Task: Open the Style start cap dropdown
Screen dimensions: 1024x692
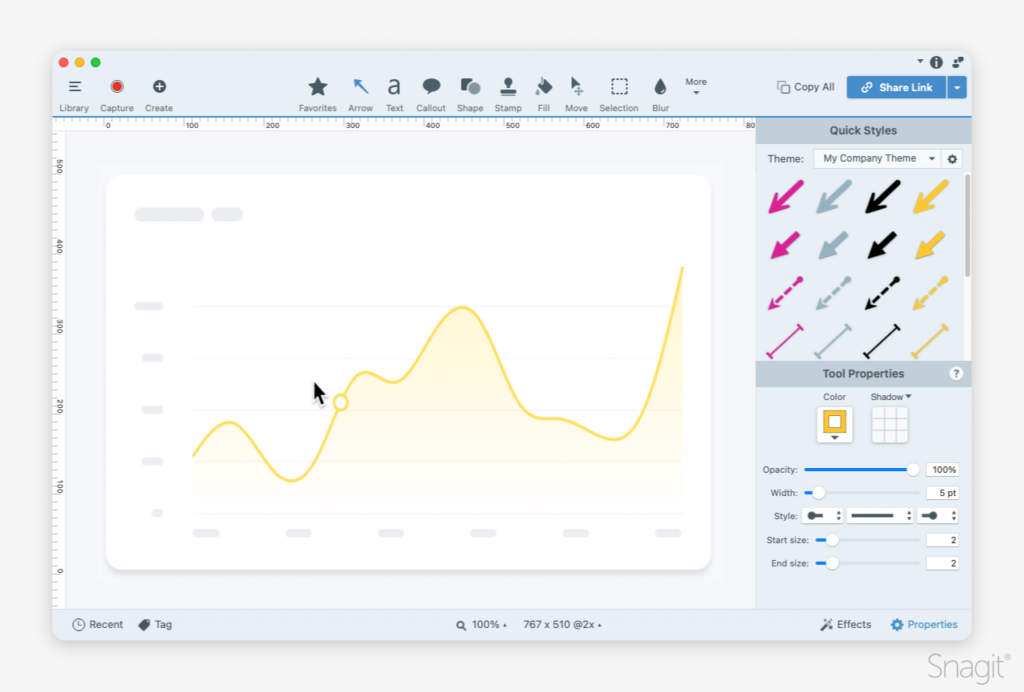Action: pyautogui.click(x=823, y=516)
